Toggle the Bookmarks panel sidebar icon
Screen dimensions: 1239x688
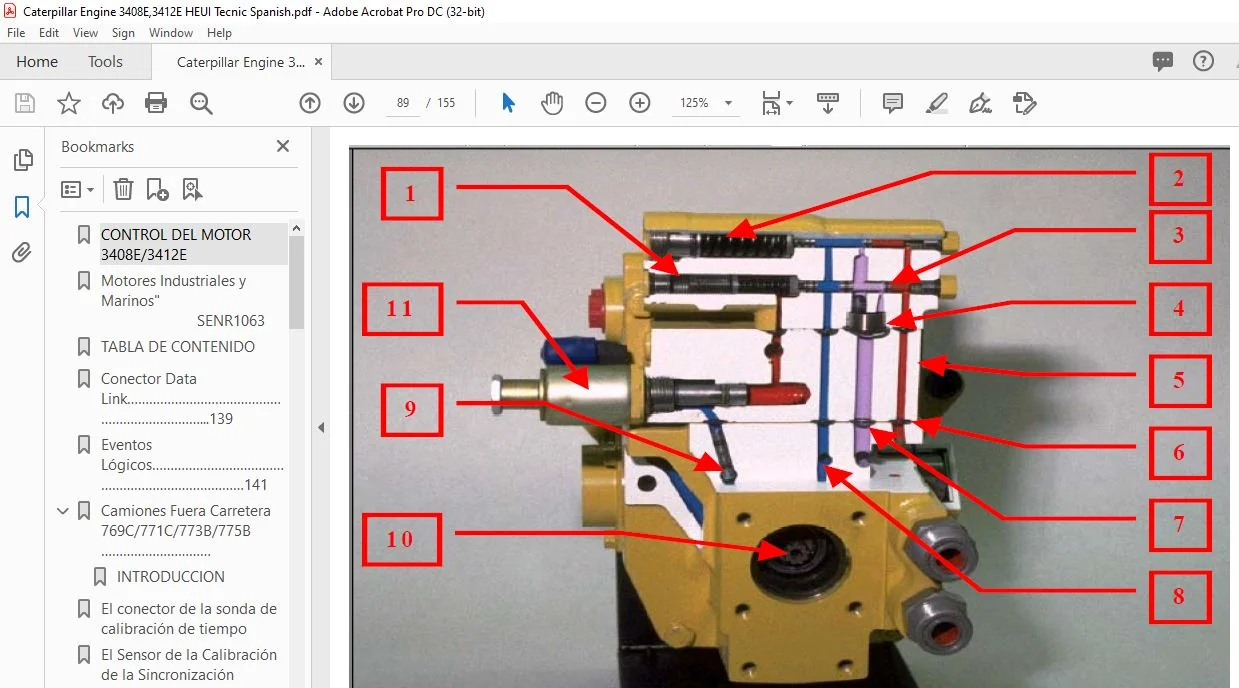coord(22,207)
